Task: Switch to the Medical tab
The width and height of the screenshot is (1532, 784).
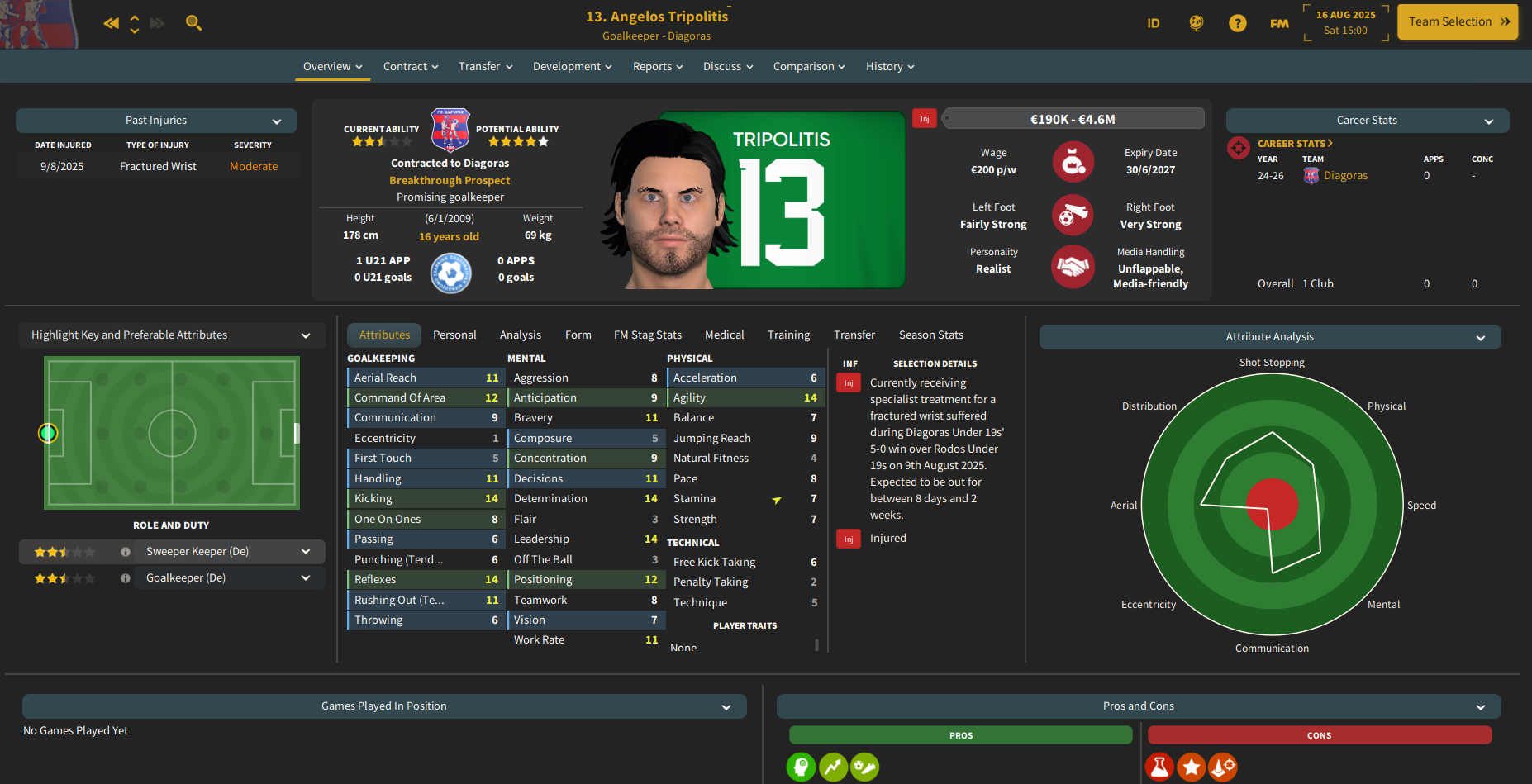Action: pyautogui.click(x=724, y=335)
